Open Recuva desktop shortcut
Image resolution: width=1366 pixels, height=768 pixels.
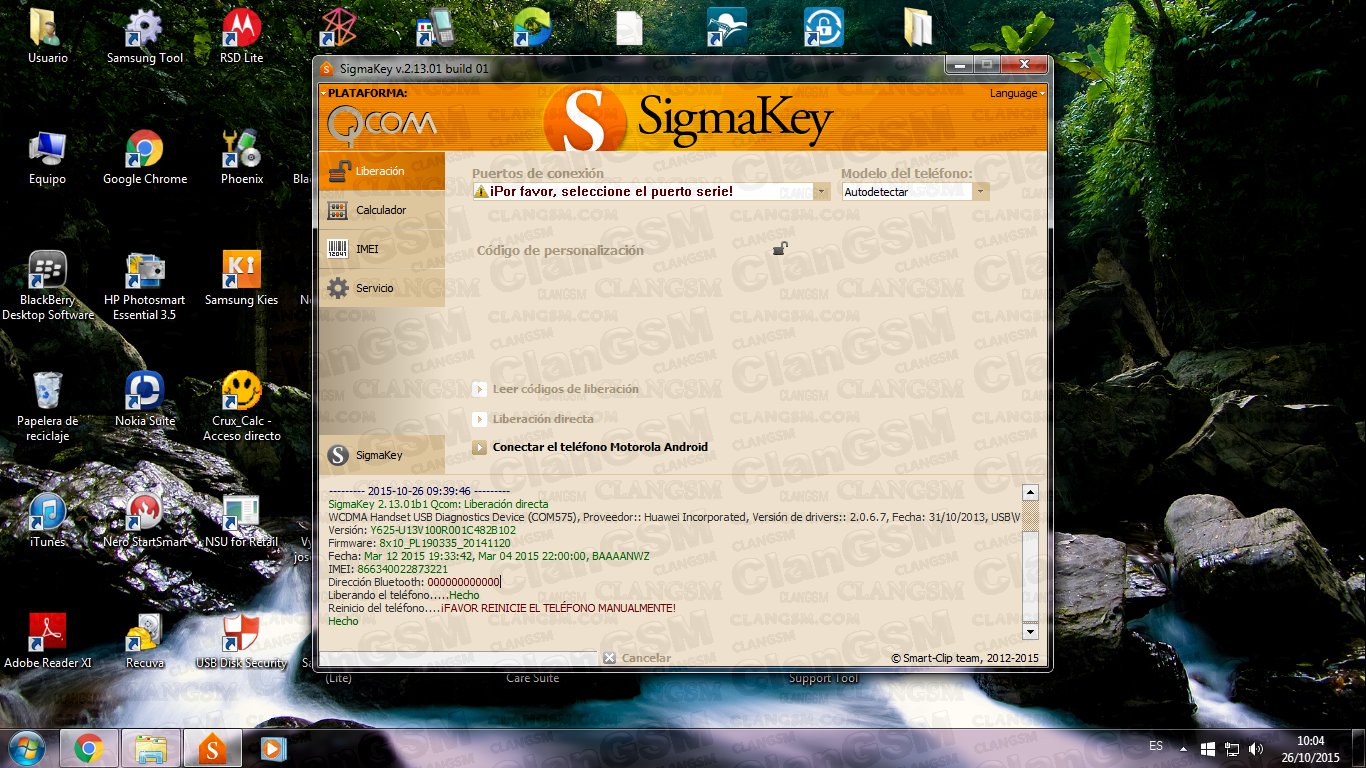pyautogui.click(x=145, y=641)
